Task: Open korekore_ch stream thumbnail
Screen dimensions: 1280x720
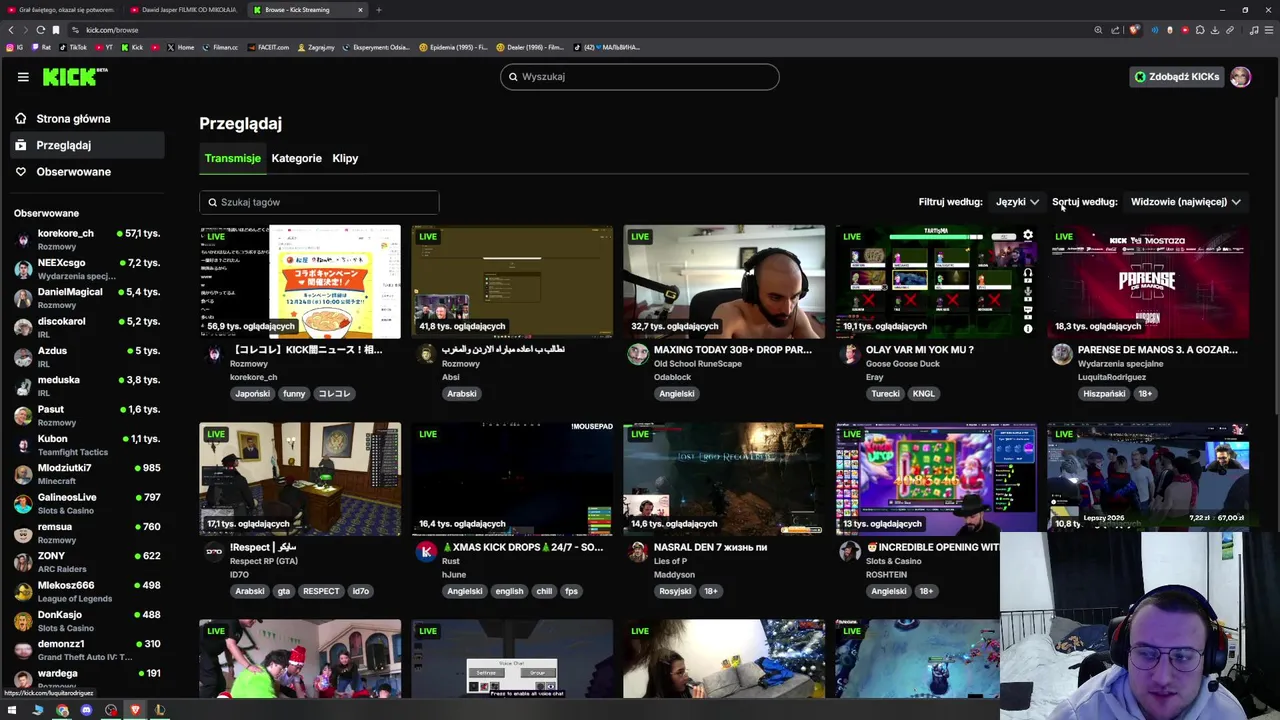Action: [x=300, y=281]
